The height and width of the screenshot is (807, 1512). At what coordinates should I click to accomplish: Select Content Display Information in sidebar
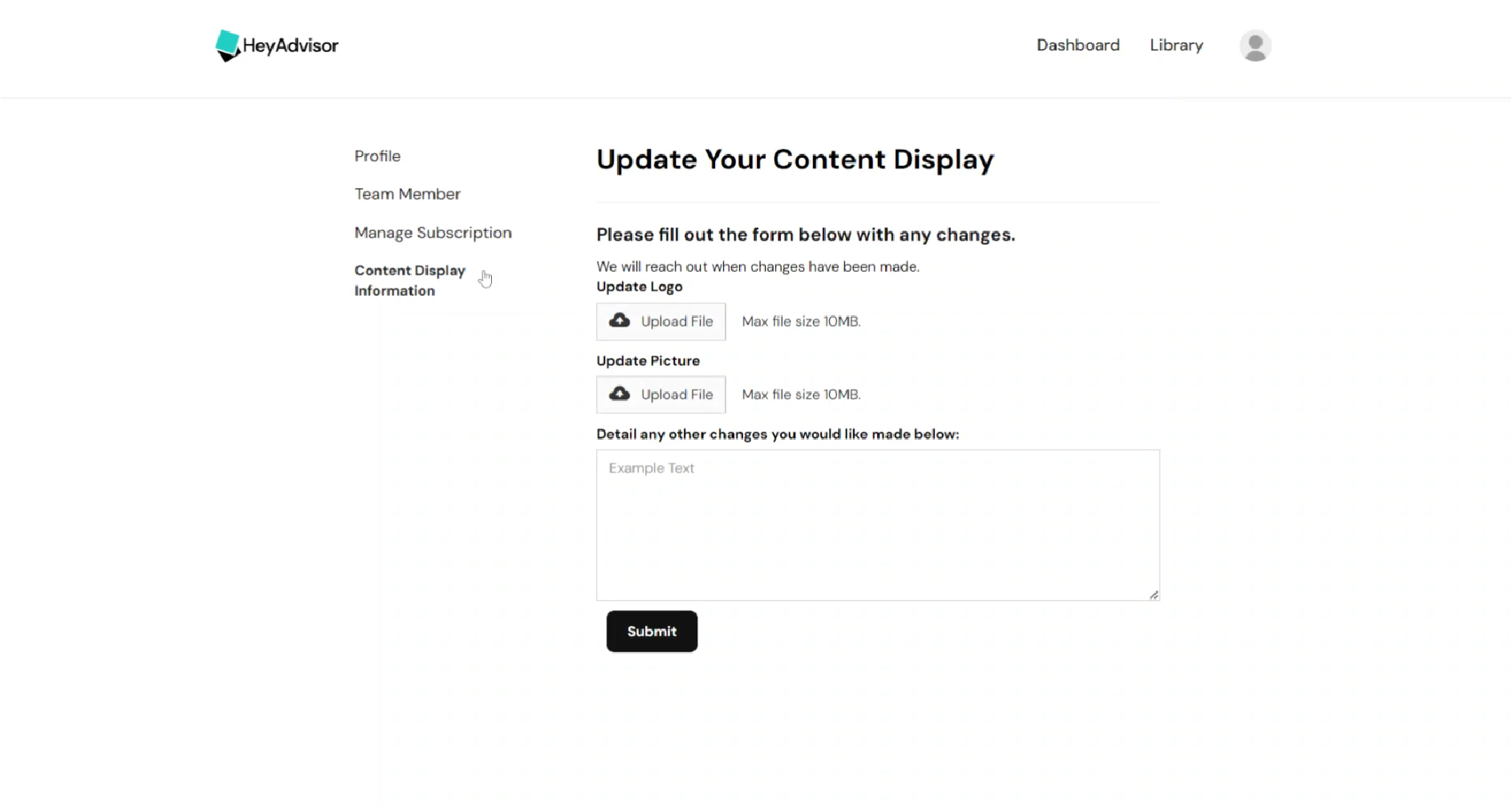pos(410,280)
